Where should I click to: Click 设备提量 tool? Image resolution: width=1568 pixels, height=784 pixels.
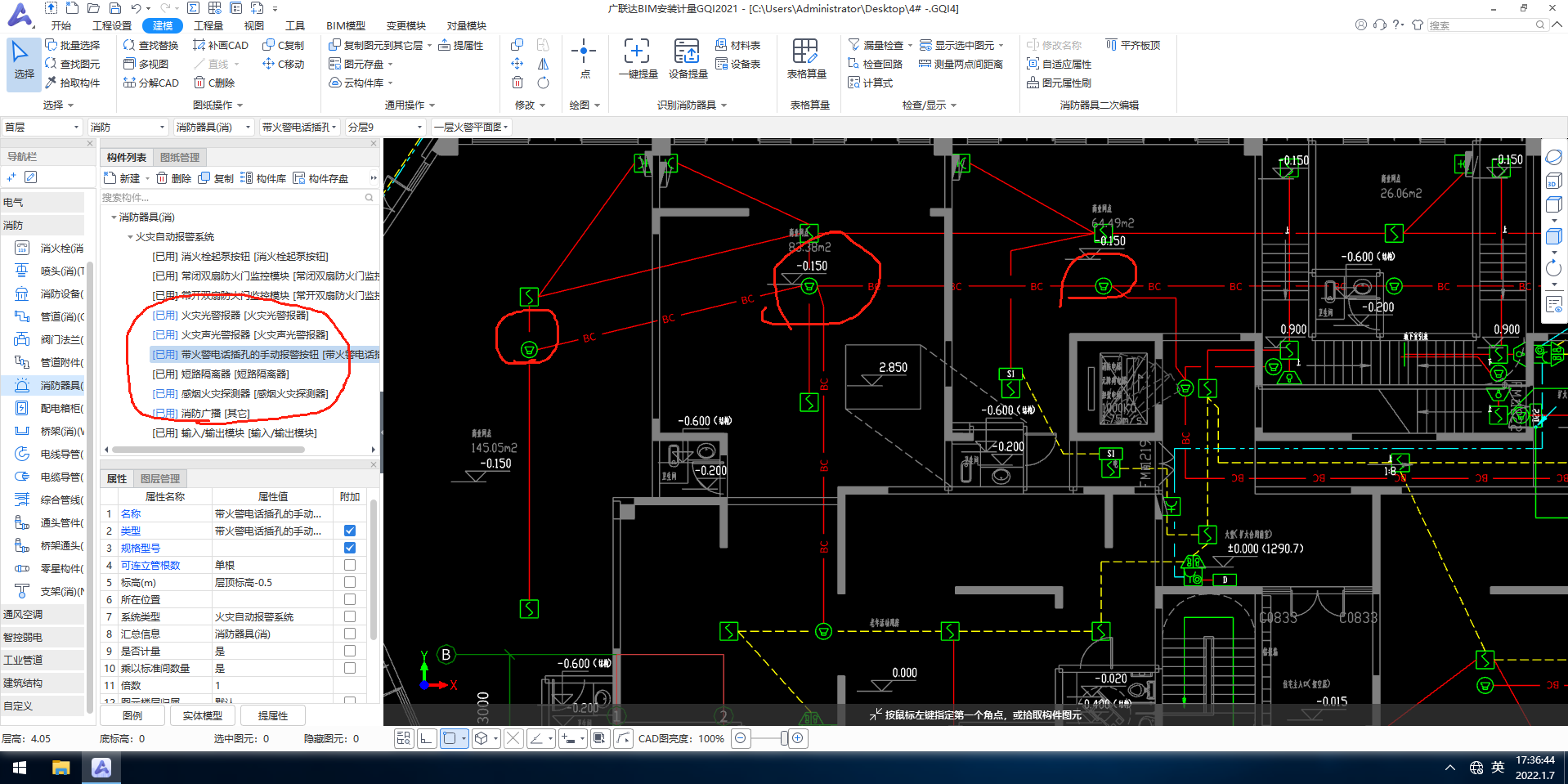click(x=688, y=59)
